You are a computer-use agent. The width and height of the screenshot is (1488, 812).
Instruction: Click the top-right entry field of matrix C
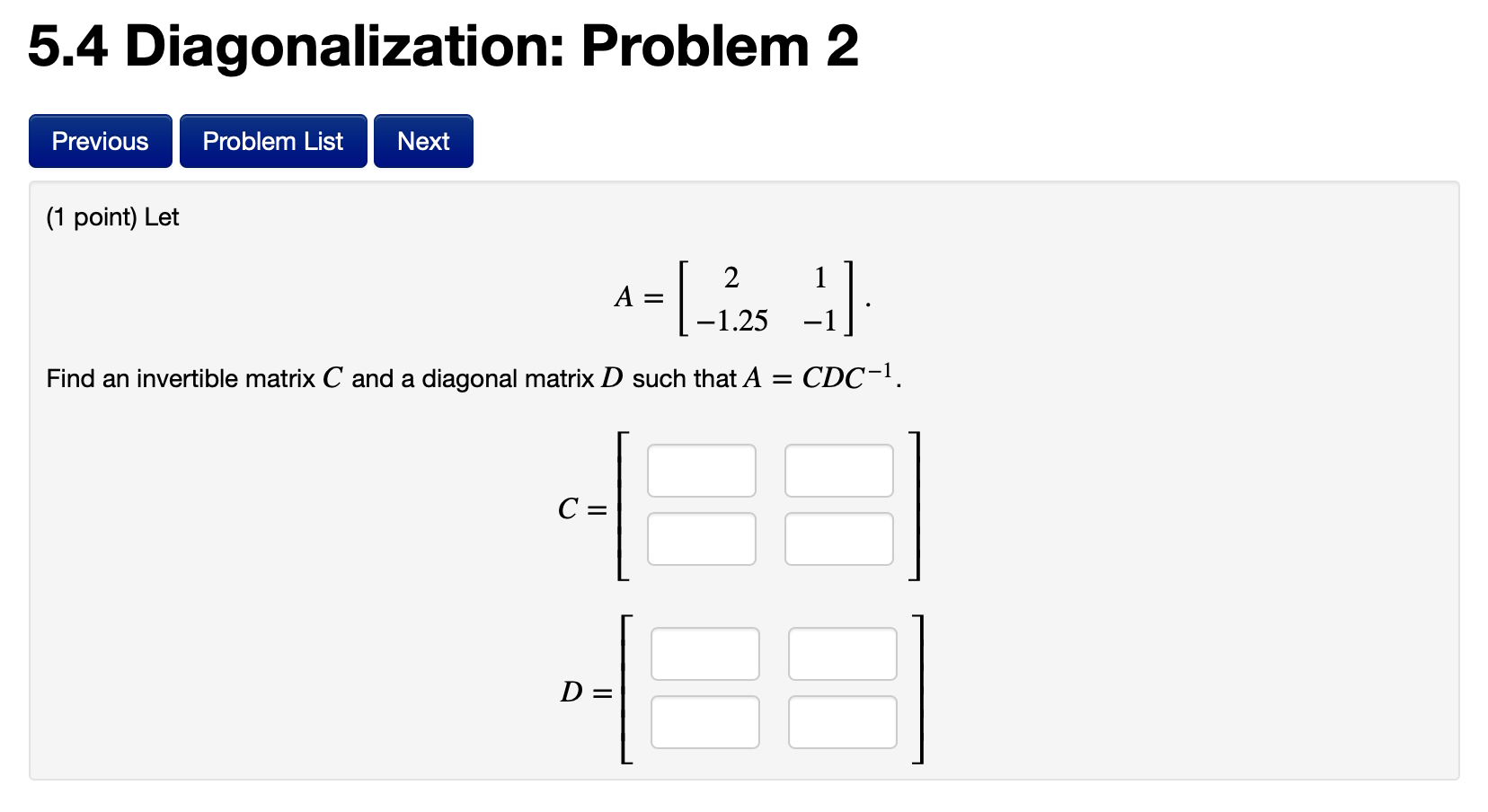[837, 470]
